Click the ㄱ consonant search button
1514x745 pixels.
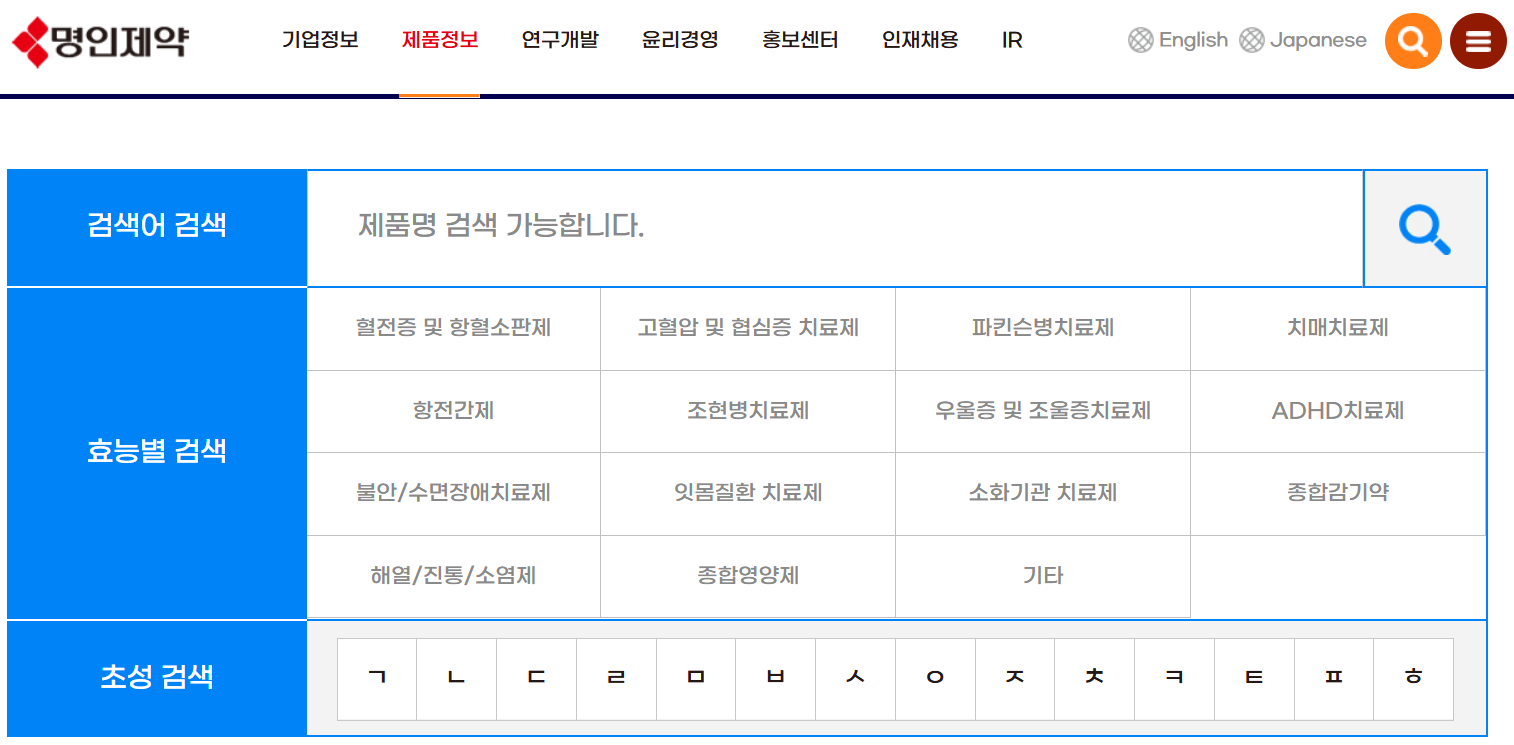point(377,678)
